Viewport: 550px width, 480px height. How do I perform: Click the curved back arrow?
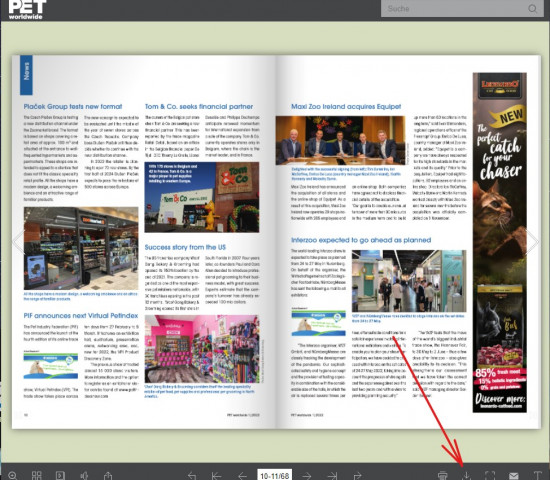(x=192, y=476)
